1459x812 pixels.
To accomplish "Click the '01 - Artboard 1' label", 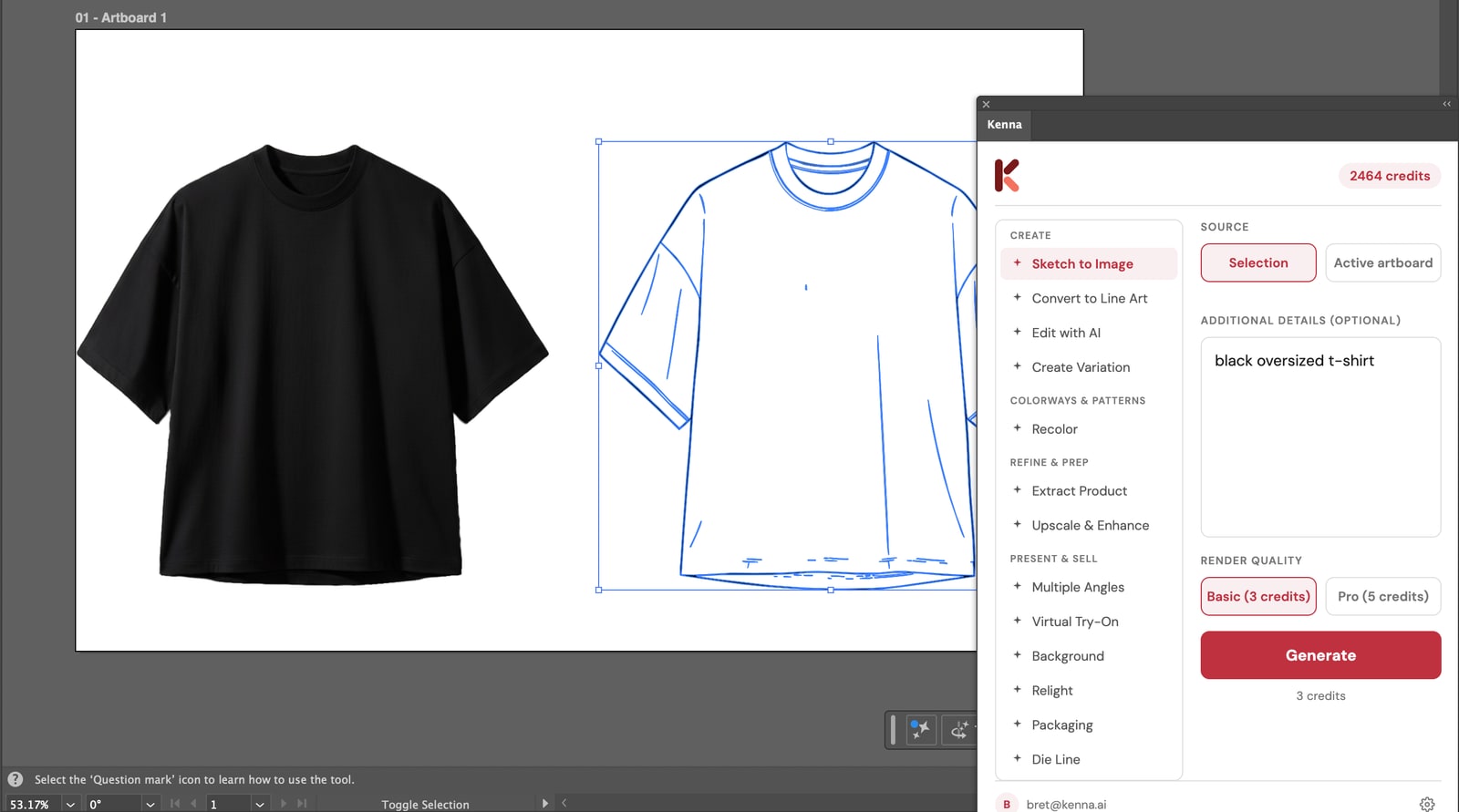I will [x=120, y=17].
